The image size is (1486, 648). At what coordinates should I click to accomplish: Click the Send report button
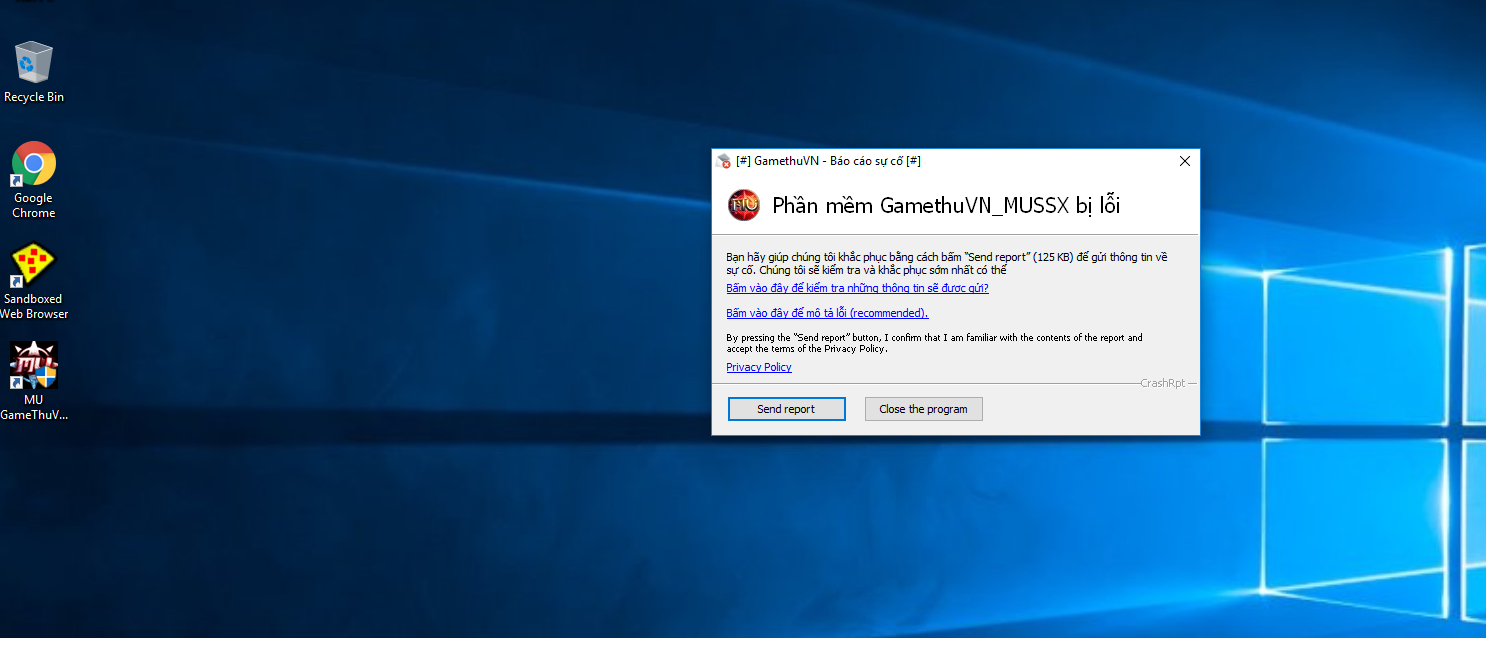pos(786,409)
